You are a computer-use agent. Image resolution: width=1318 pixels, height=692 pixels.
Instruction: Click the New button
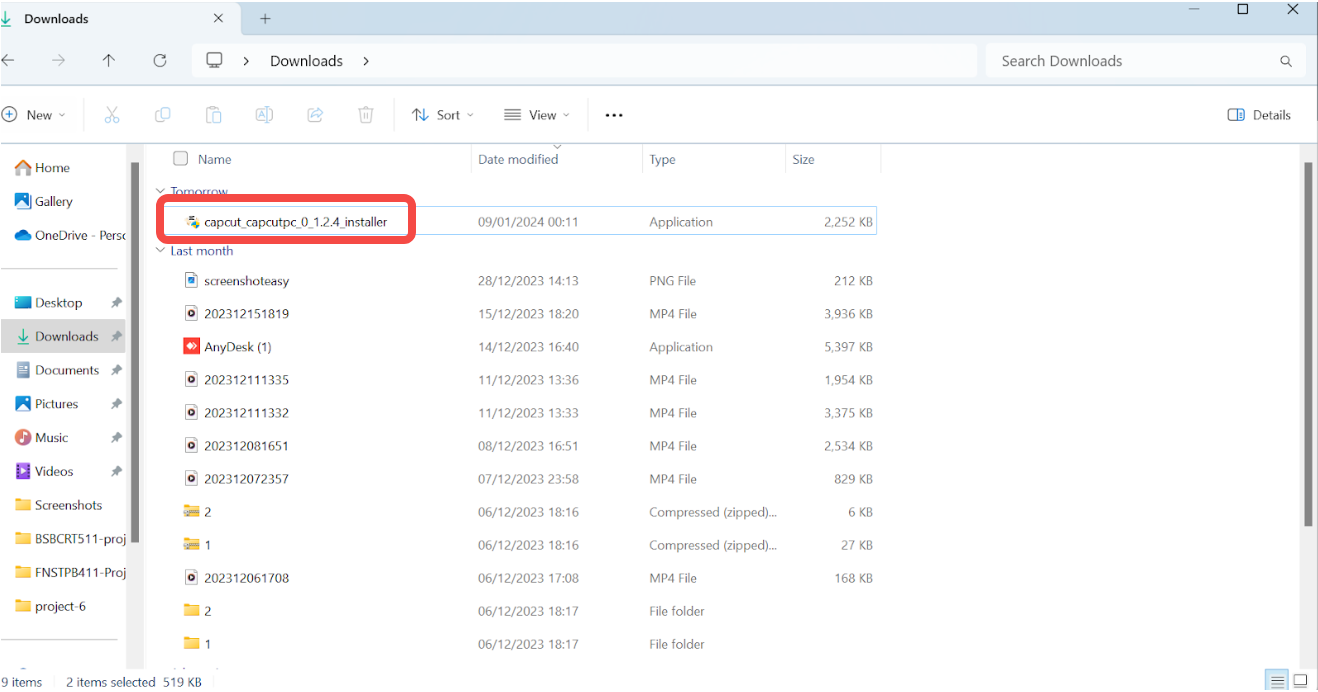point(35,115)
